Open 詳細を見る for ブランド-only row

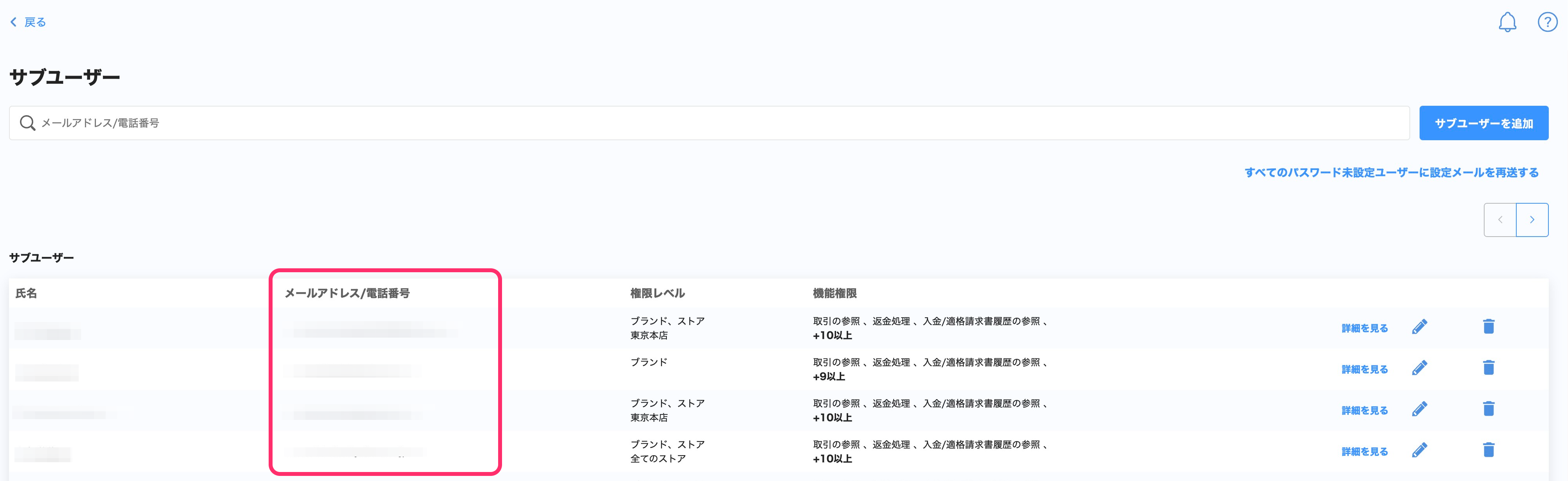pyautogui.click(x=1364, y=370)
